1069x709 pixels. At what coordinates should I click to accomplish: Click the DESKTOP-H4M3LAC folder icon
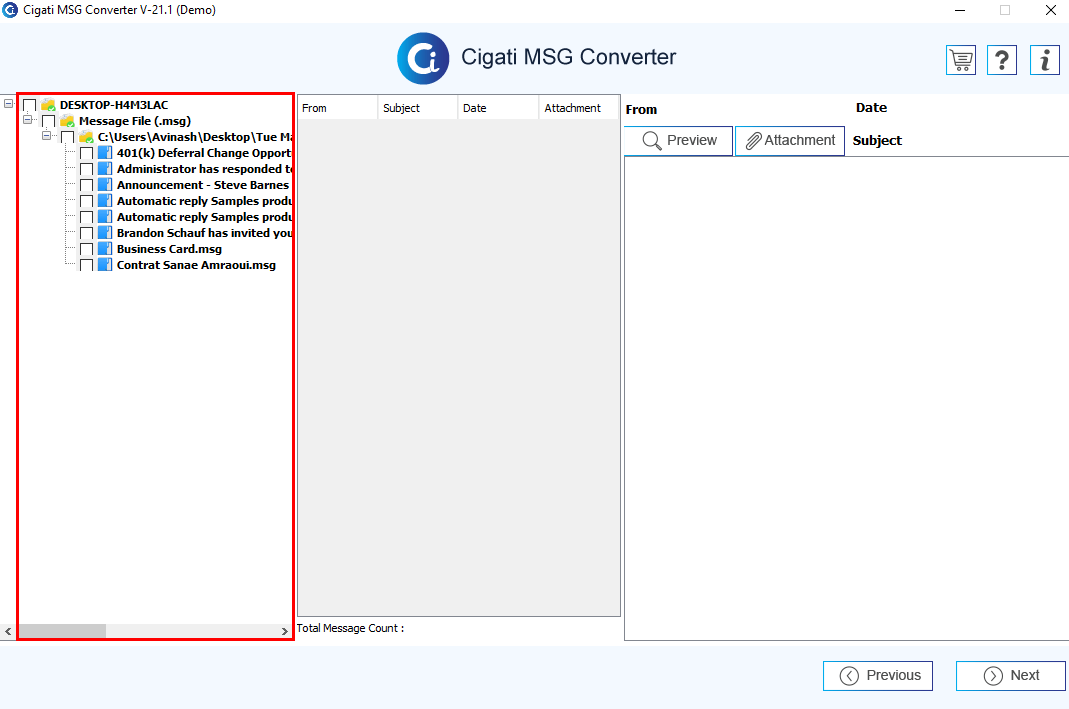click(48, 105)
